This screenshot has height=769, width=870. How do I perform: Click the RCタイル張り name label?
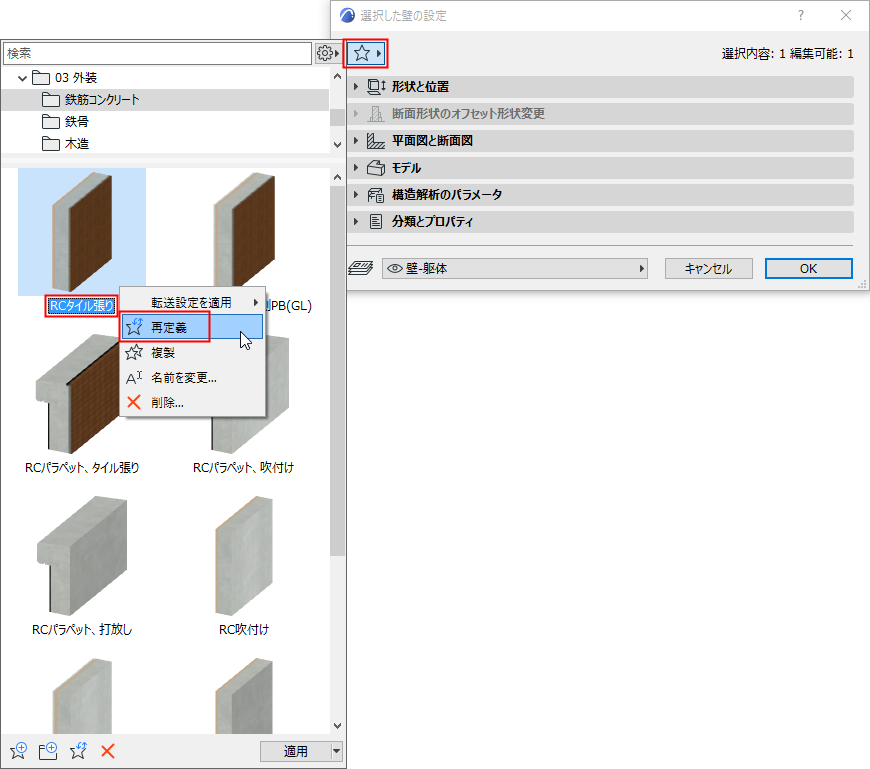click(x=82, y=306)
